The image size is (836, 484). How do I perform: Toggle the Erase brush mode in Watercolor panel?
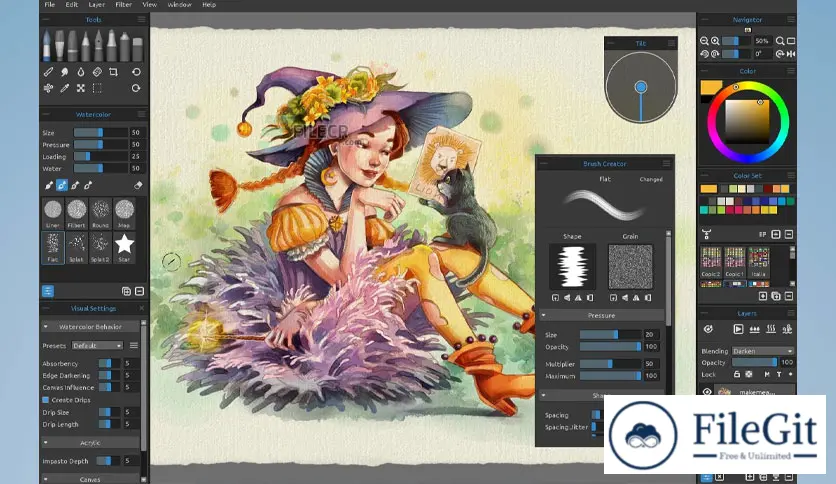pos(138,185)
